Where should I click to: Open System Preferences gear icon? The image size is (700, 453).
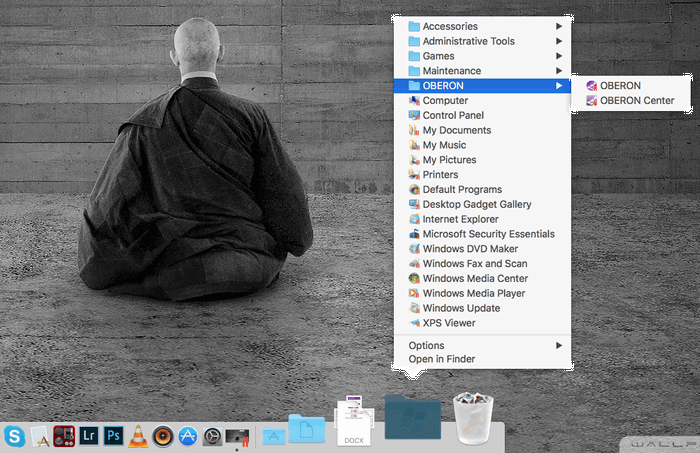pyautogui.click(x=212, y=436)
